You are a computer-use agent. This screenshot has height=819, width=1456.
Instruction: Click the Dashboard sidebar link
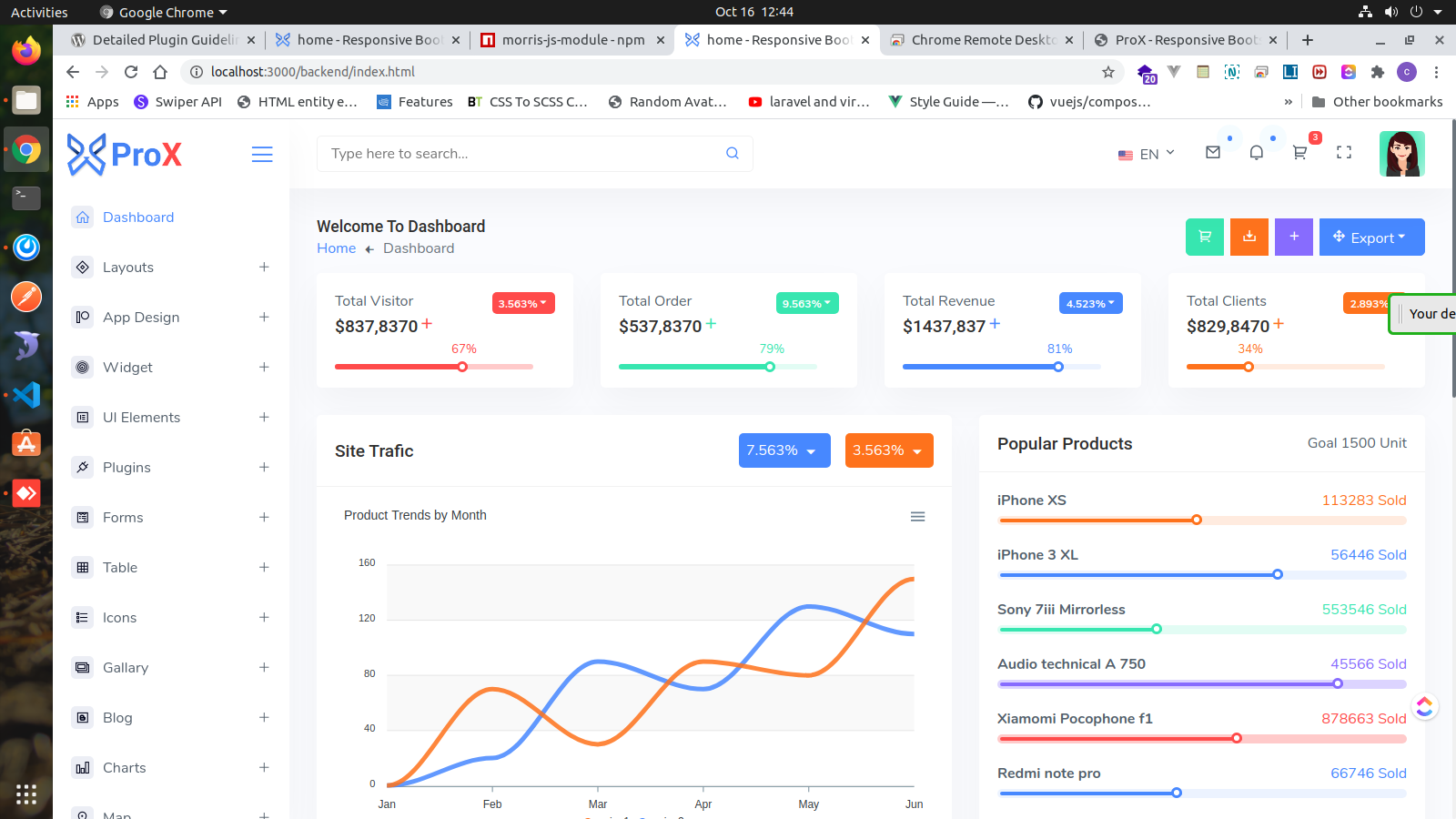137,217
